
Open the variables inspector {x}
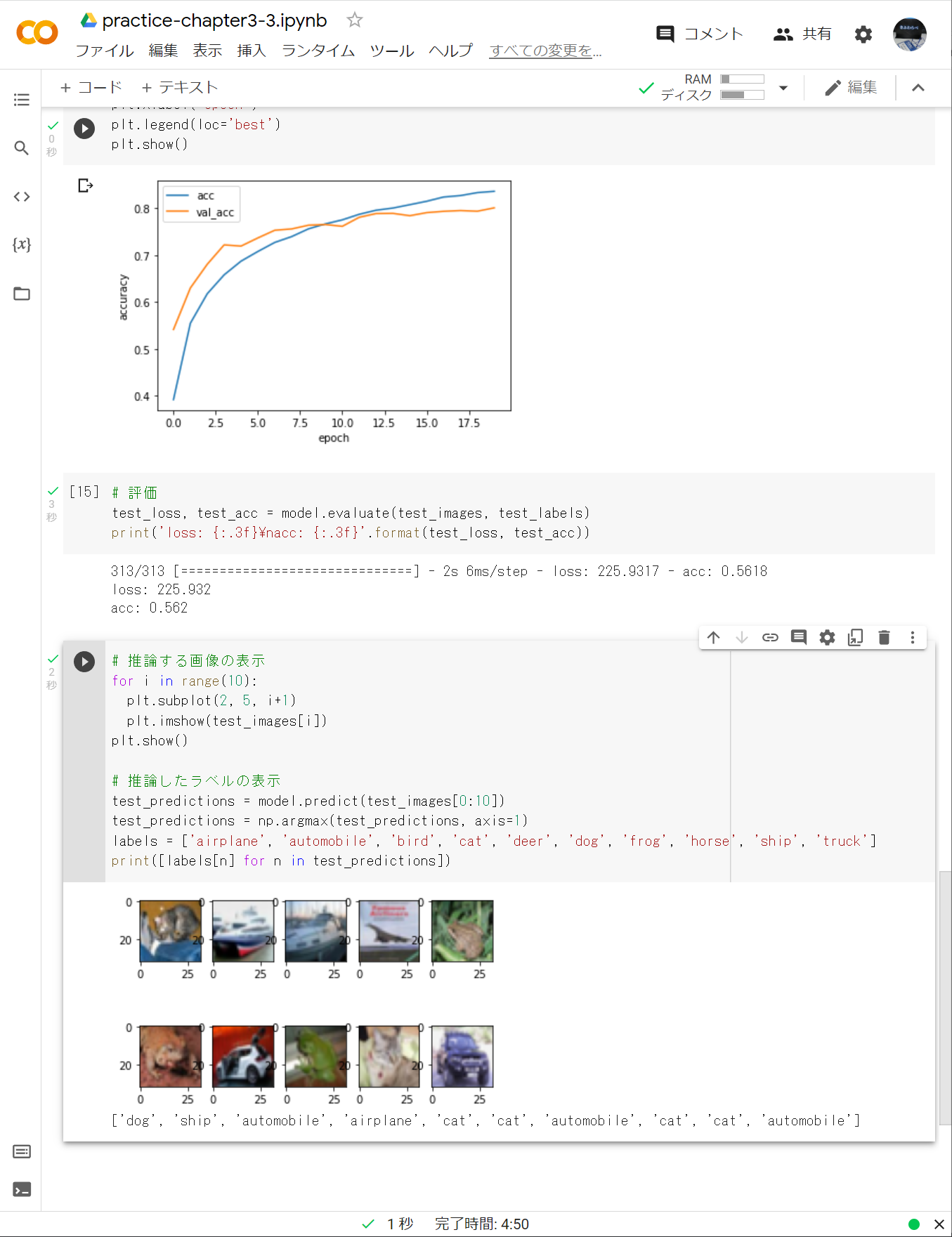[x=22, y=244]
